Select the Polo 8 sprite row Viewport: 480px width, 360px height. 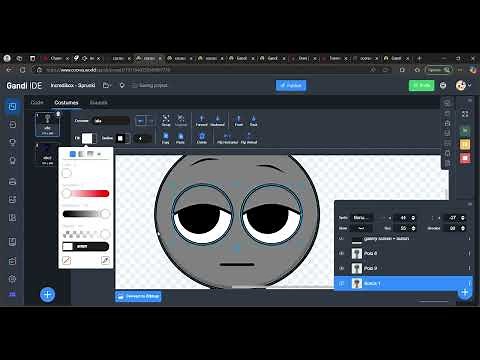[x=403, y=253]
